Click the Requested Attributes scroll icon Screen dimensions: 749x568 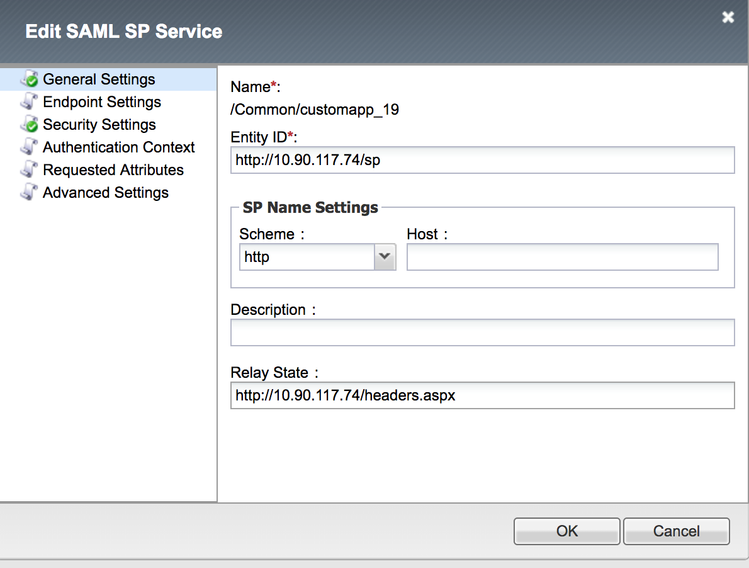click(x=29, y=170)
